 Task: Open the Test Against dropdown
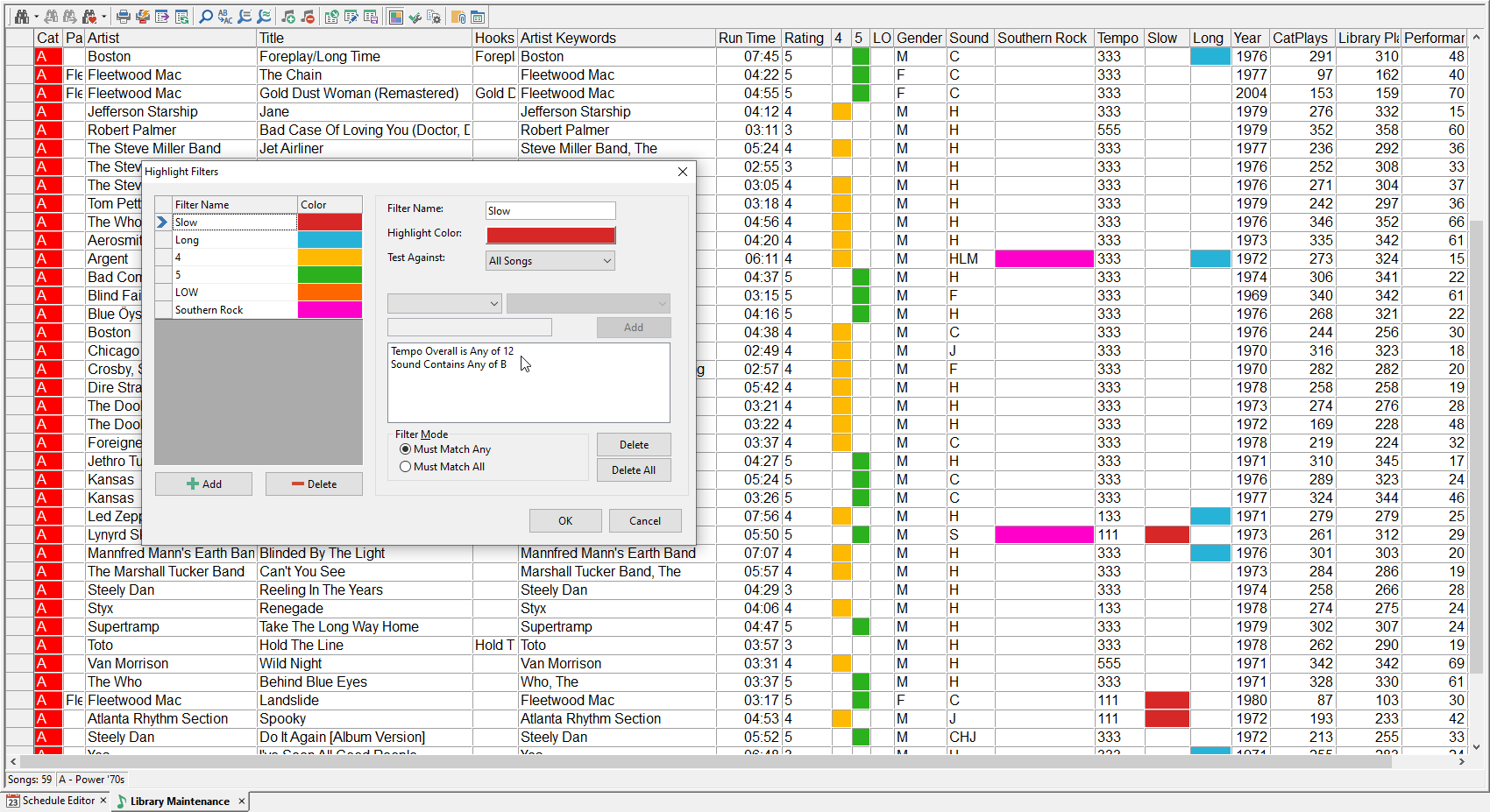(x=550, y=261)
